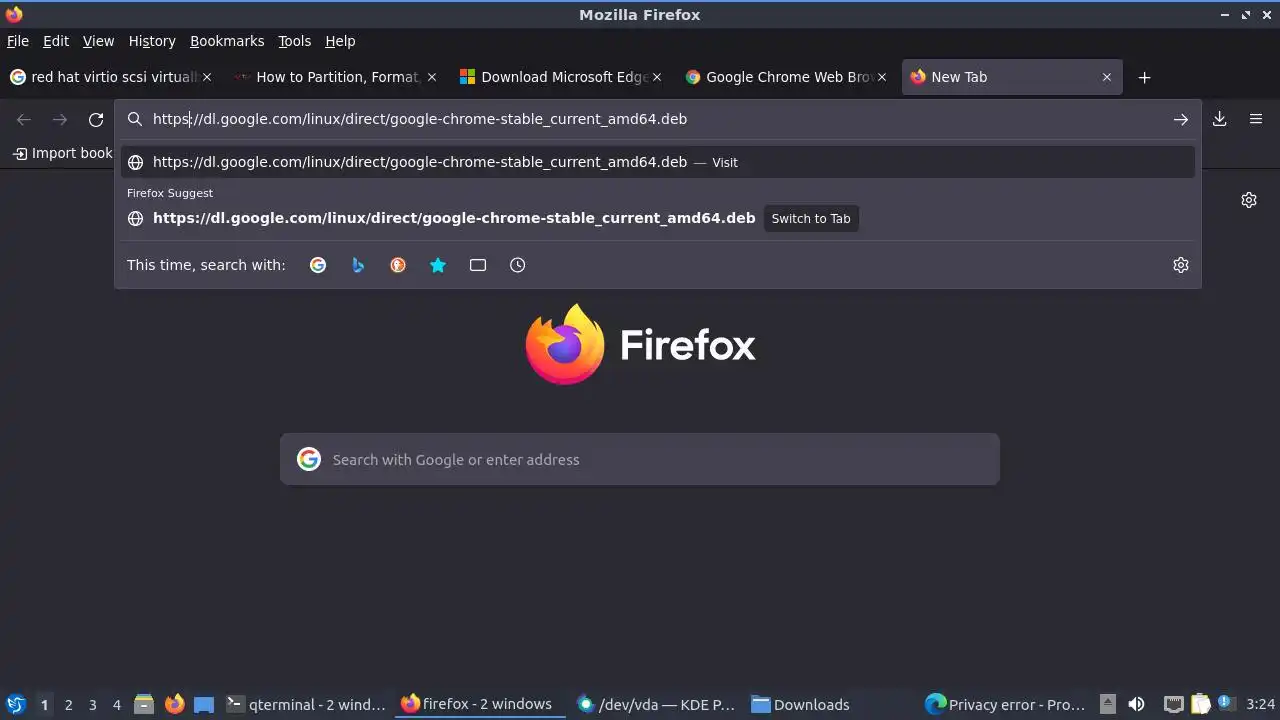Click the Search with Google homepage box
Image resolution: width=1280 pixels, height=720 pixels.
point(640,459)
